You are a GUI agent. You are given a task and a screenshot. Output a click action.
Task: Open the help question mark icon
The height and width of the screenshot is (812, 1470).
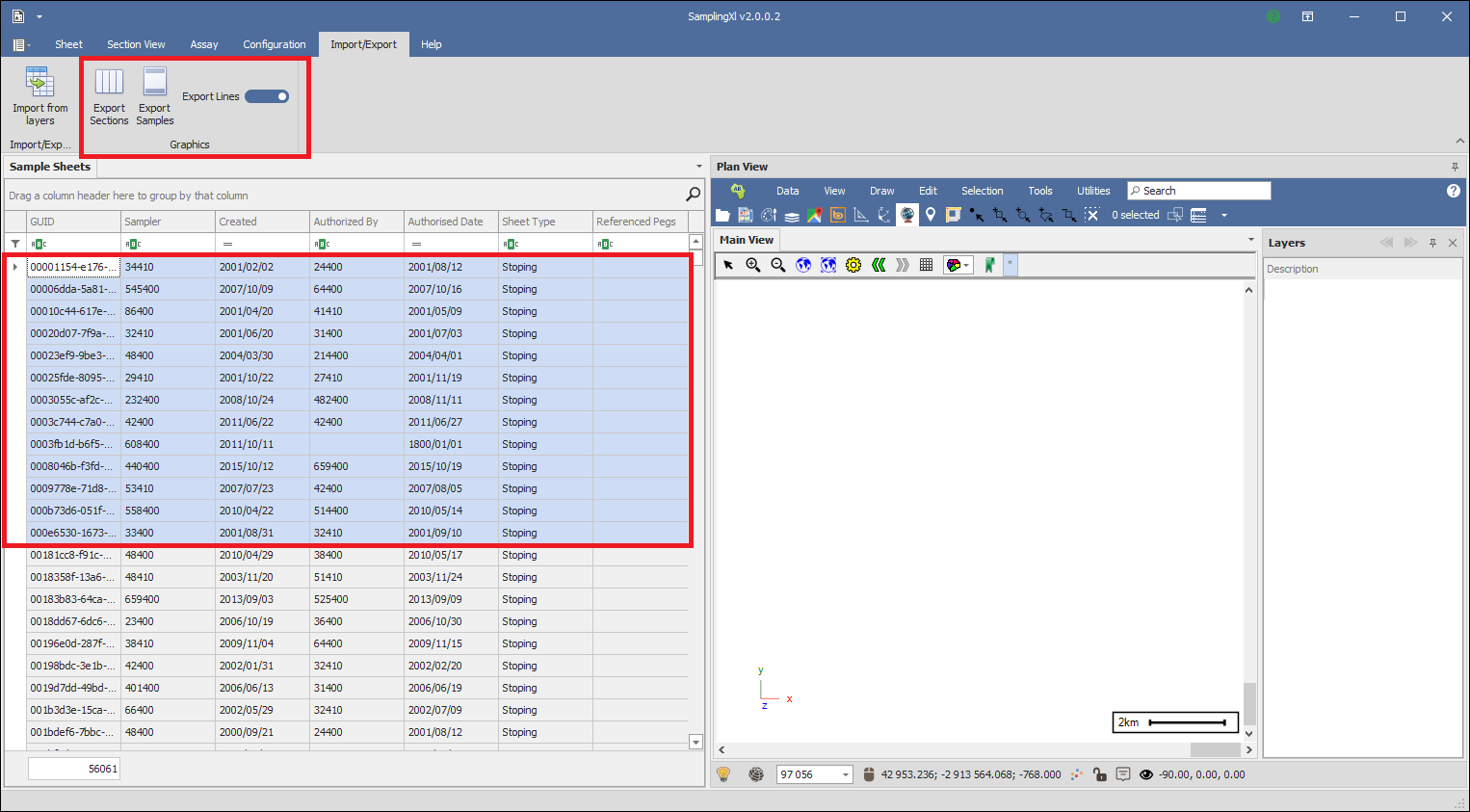(1453, 191)
